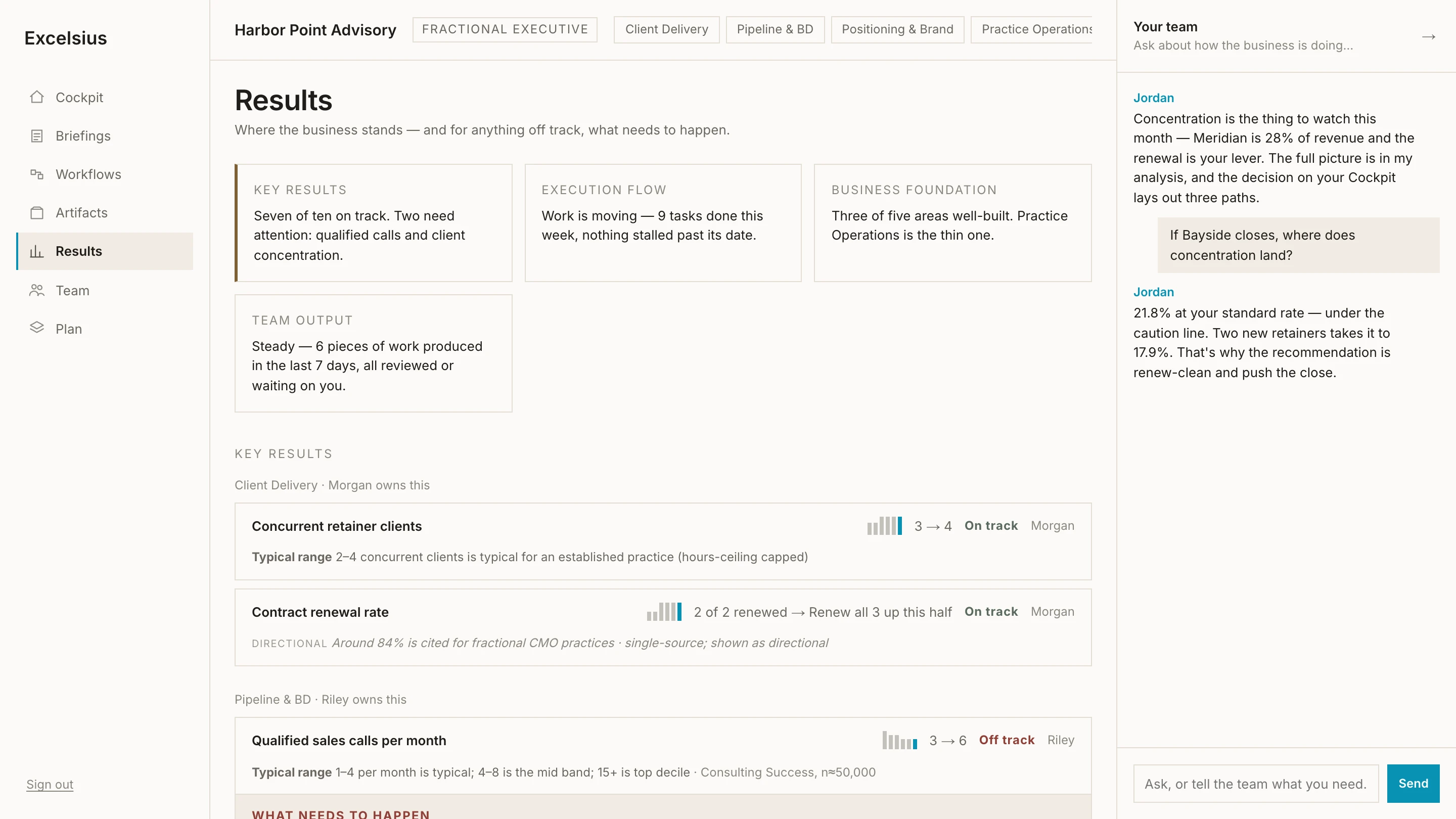The height and width of the screenshot is (819, 1456).
Task: Click the "3 → 6" value
Action: click(948, 741)
